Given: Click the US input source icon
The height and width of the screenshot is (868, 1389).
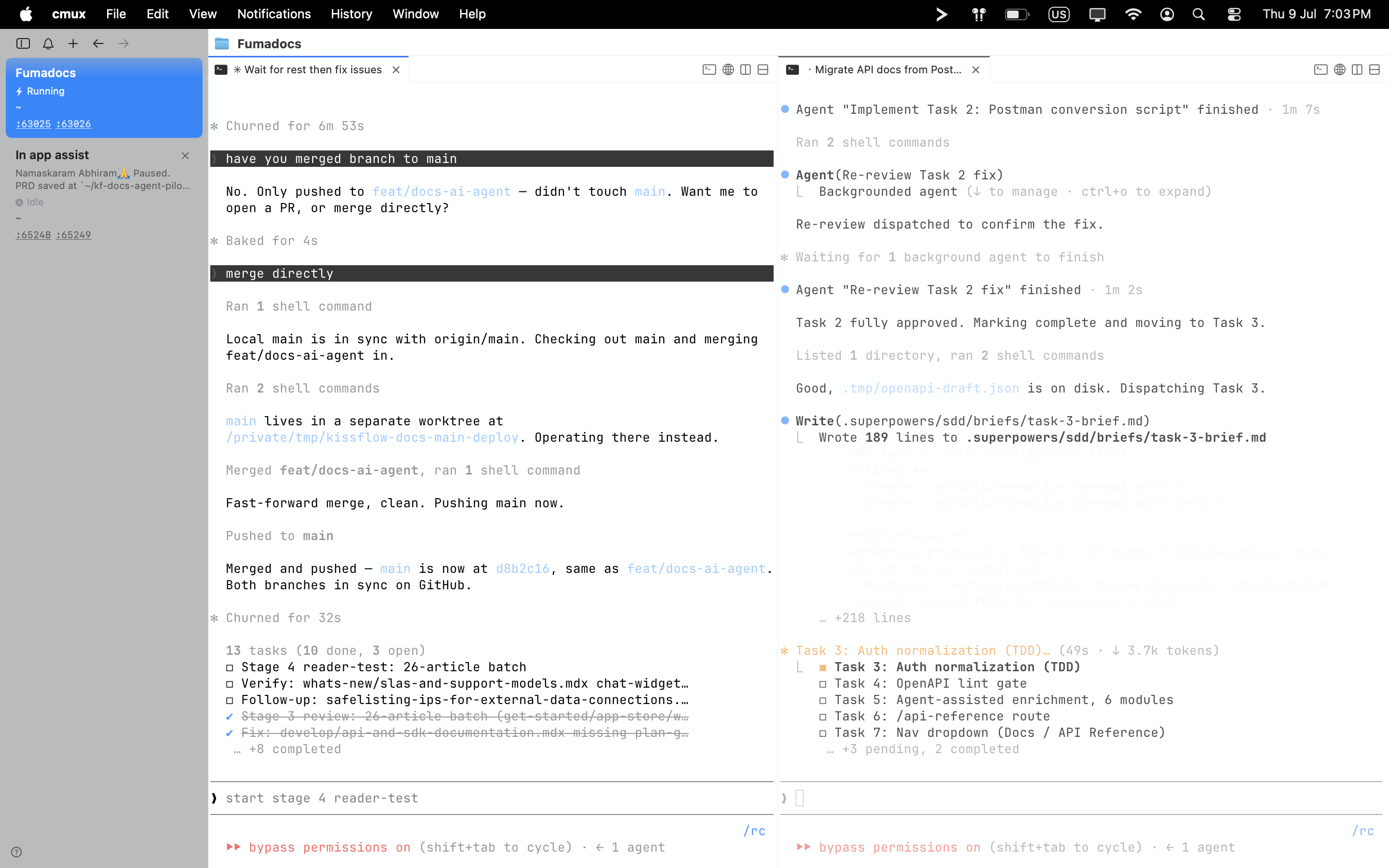Looking at the screenshot, I should tap(1059, 14).
